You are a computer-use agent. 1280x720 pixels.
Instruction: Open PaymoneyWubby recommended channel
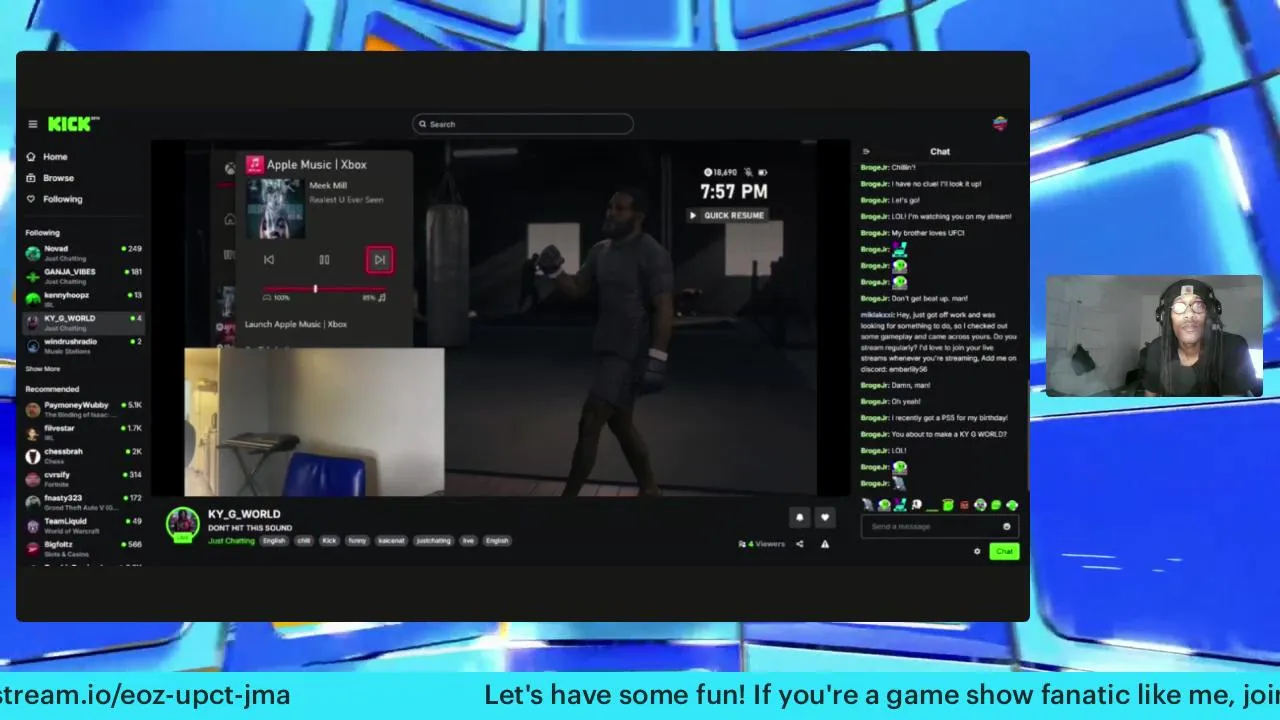click(x=84, y=409)
